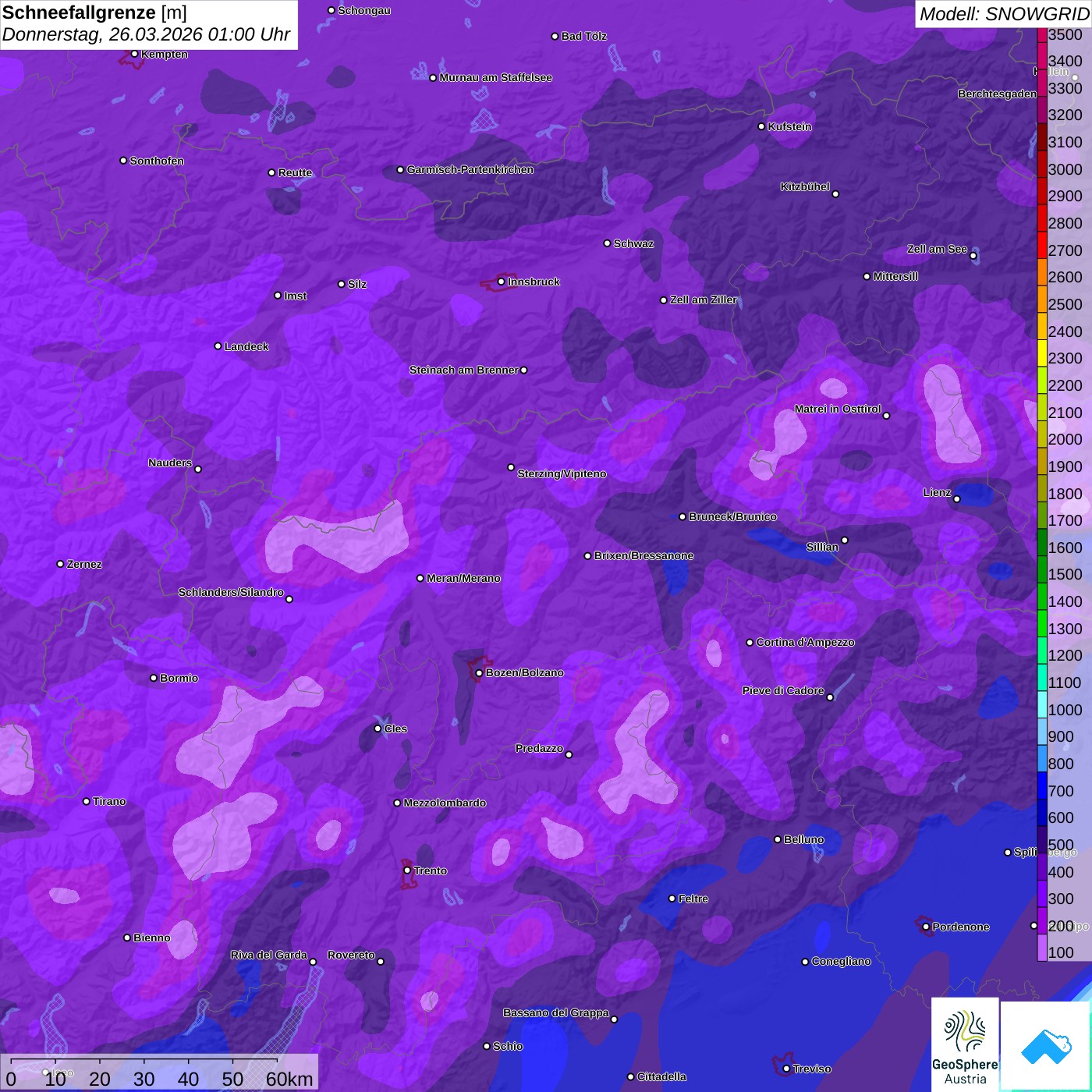Click the Innsbruck city marker dot
Viewport: 1092px width, 1092px height.
pyautogui.click(x=501, y=282)
